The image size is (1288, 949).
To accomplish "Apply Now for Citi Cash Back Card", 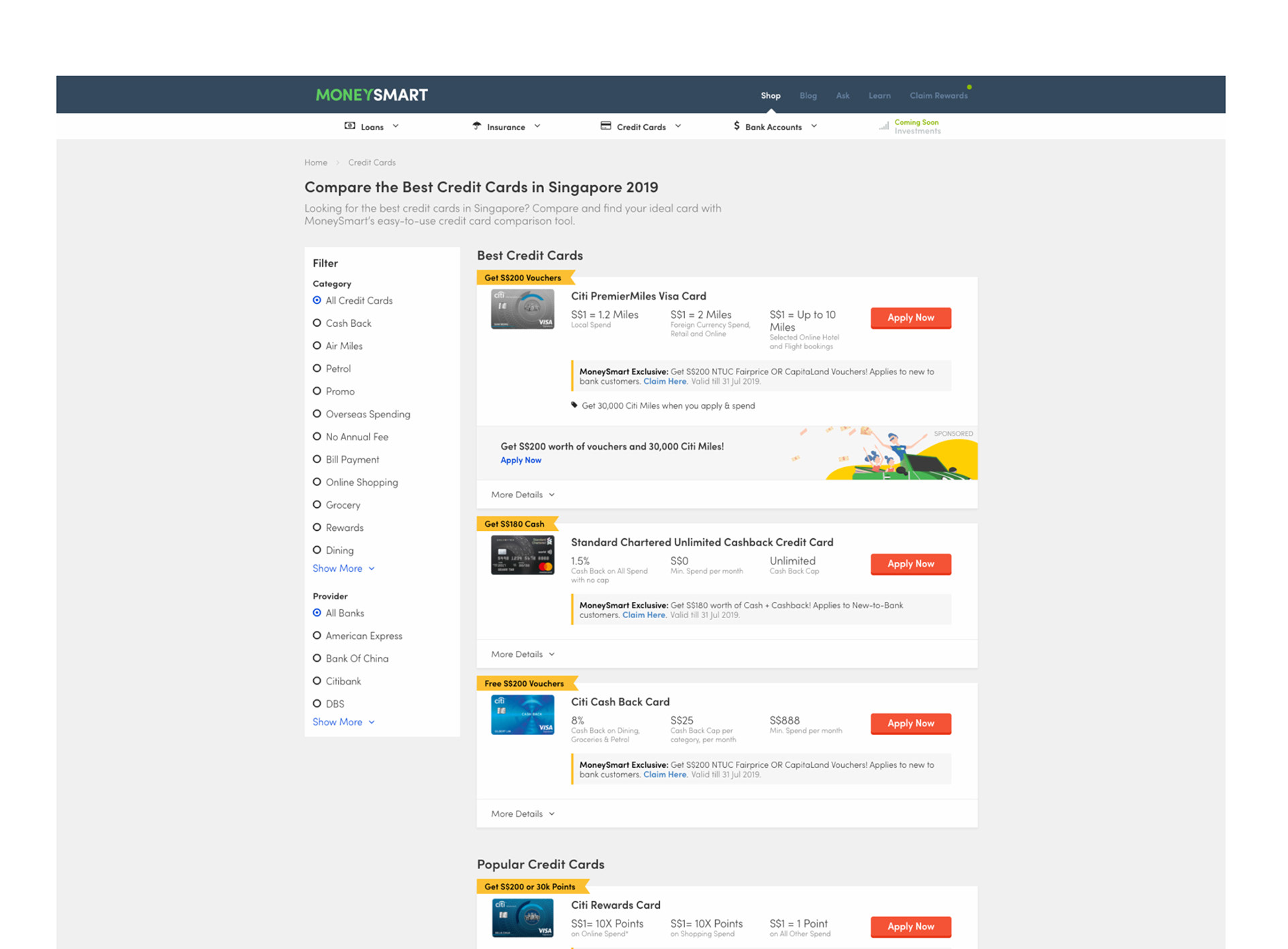I will pos(910,723).
